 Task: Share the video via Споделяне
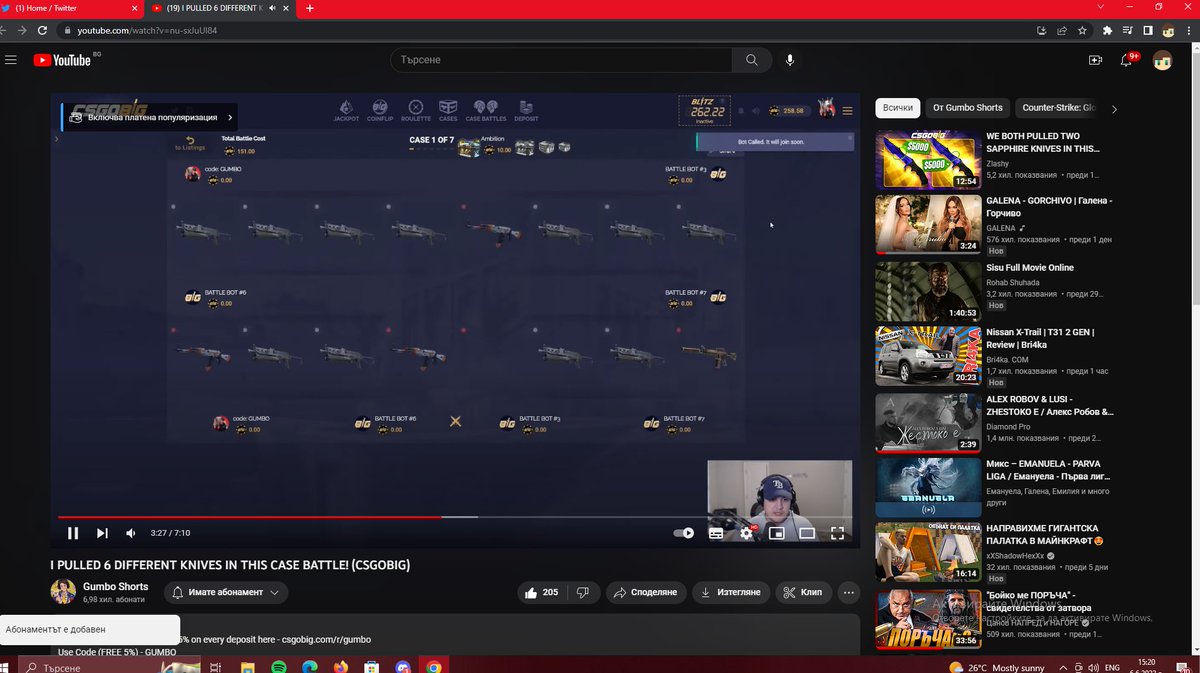pos(646,592)
